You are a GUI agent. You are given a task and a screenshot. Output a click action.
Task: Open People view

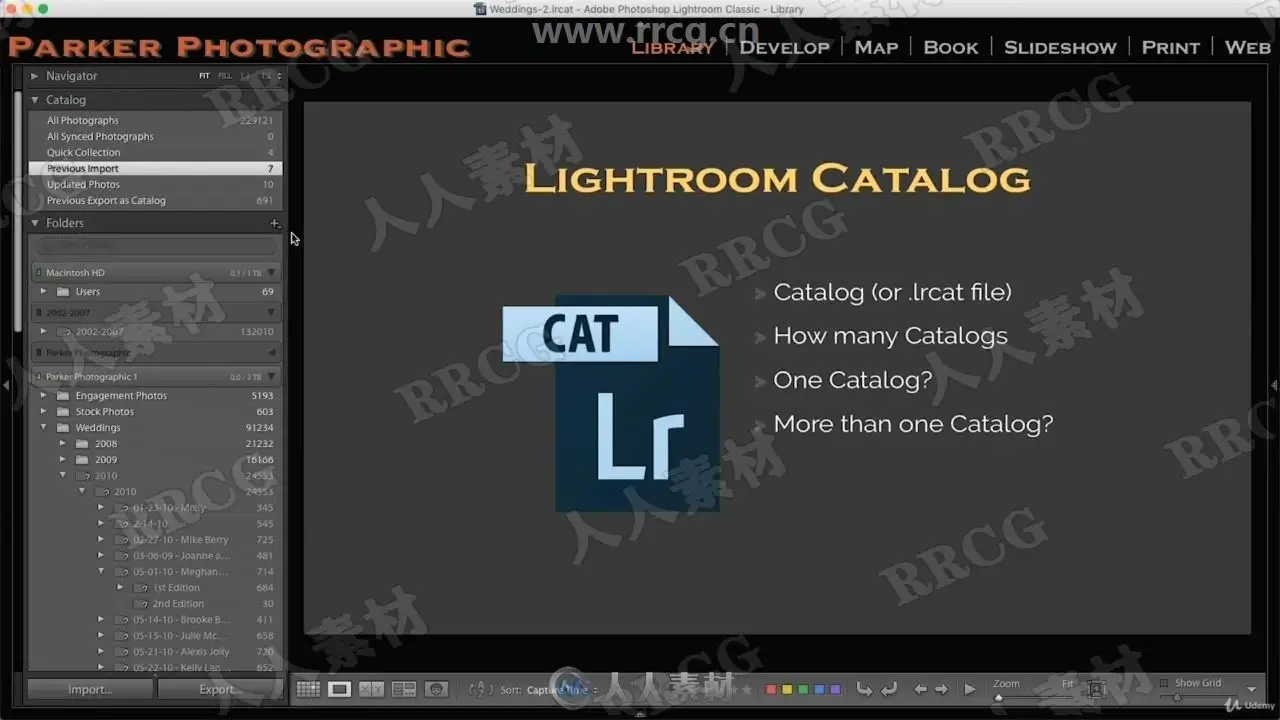[x=436, y=689]
